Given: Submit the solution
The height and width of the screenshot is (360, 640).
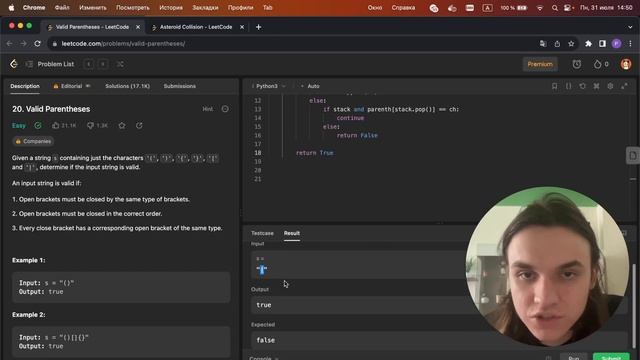Looking at the screenshot, I should click(611, 357).
